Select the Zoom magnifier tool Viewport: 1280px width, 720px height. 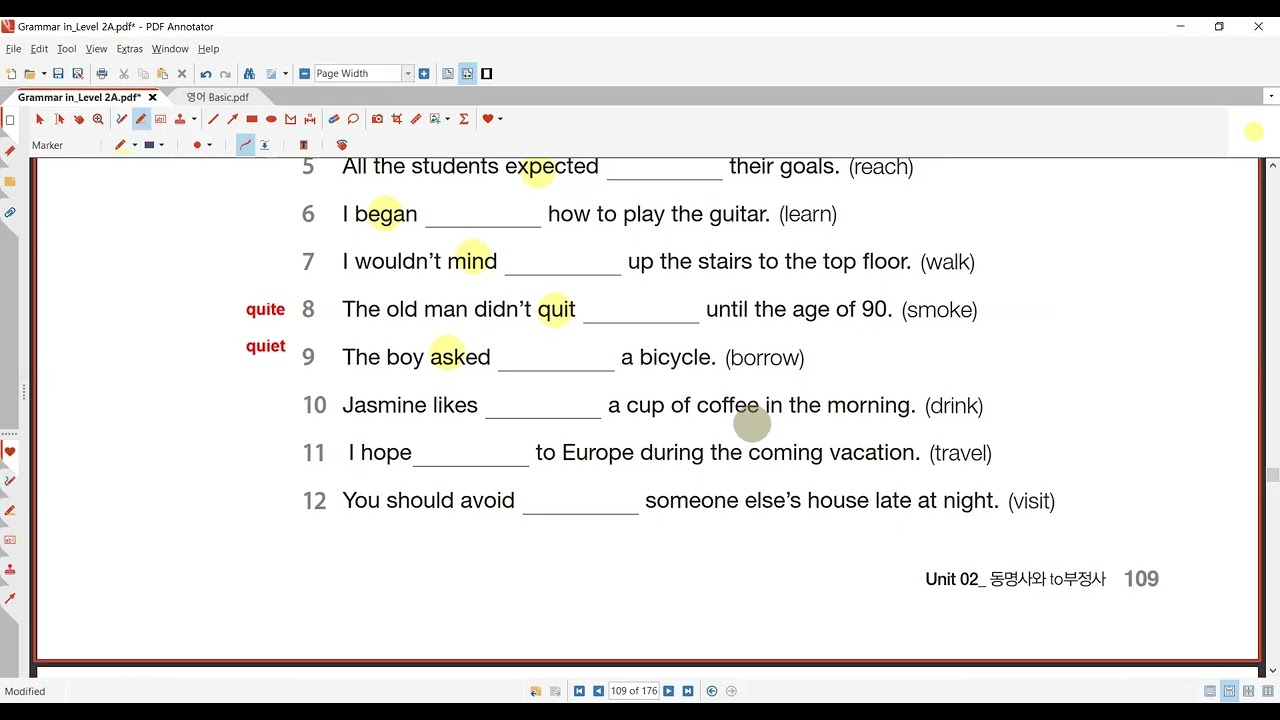98,119
